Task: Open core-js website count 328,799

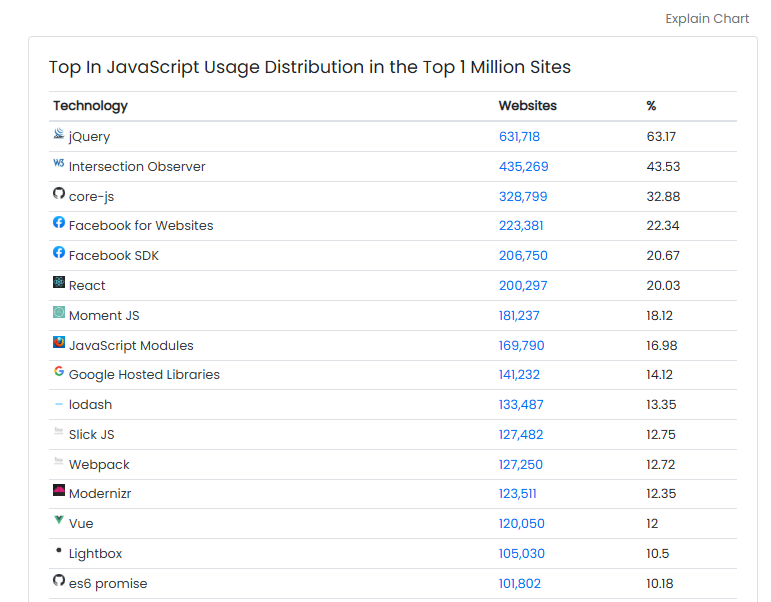Action: click(523, 196)
